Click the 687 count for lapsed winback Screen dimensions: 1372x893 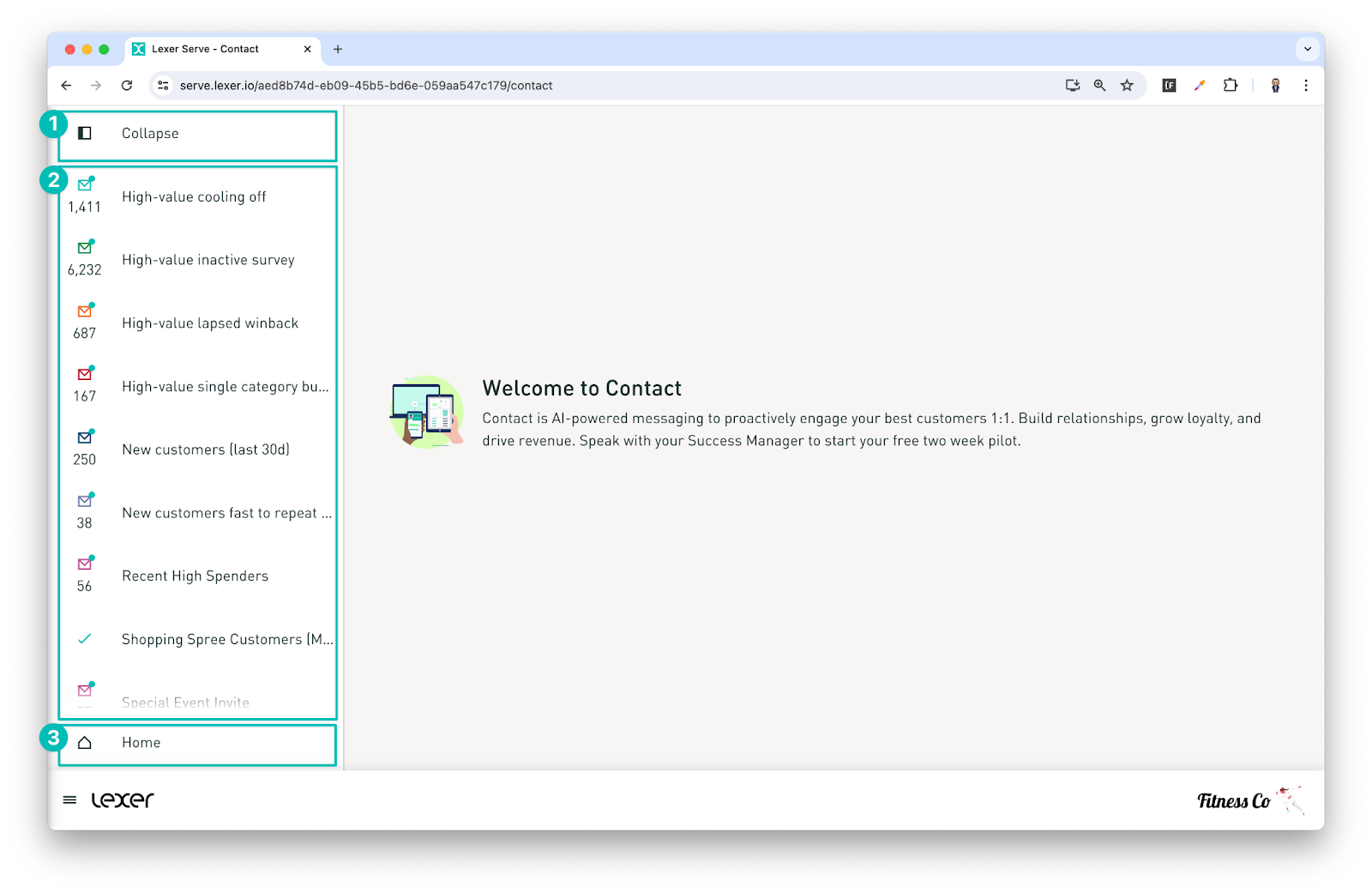pos(85,333)
